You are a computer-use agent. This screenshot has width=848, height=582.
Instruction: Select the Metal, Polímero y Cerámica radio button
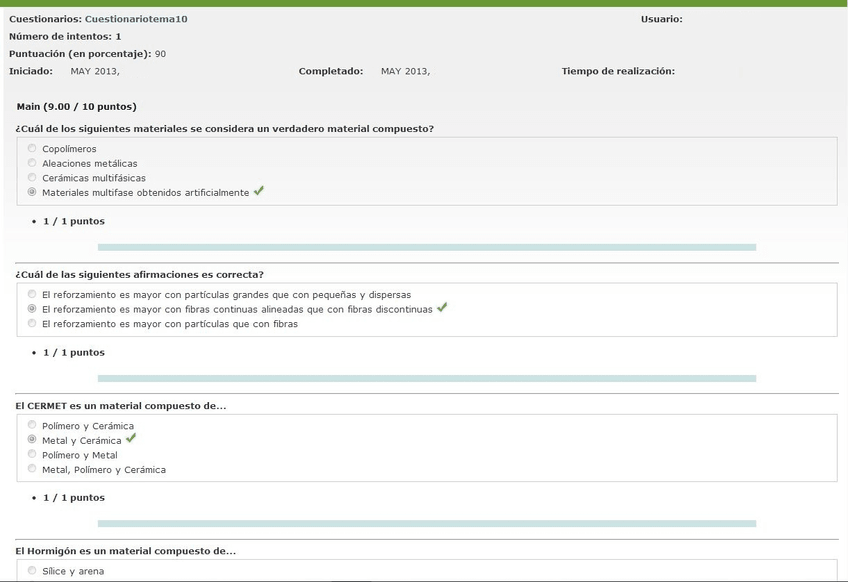pos(32,468)
